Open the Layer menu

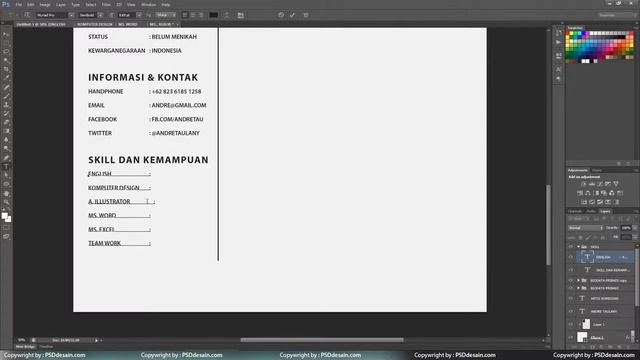point(61,4)
